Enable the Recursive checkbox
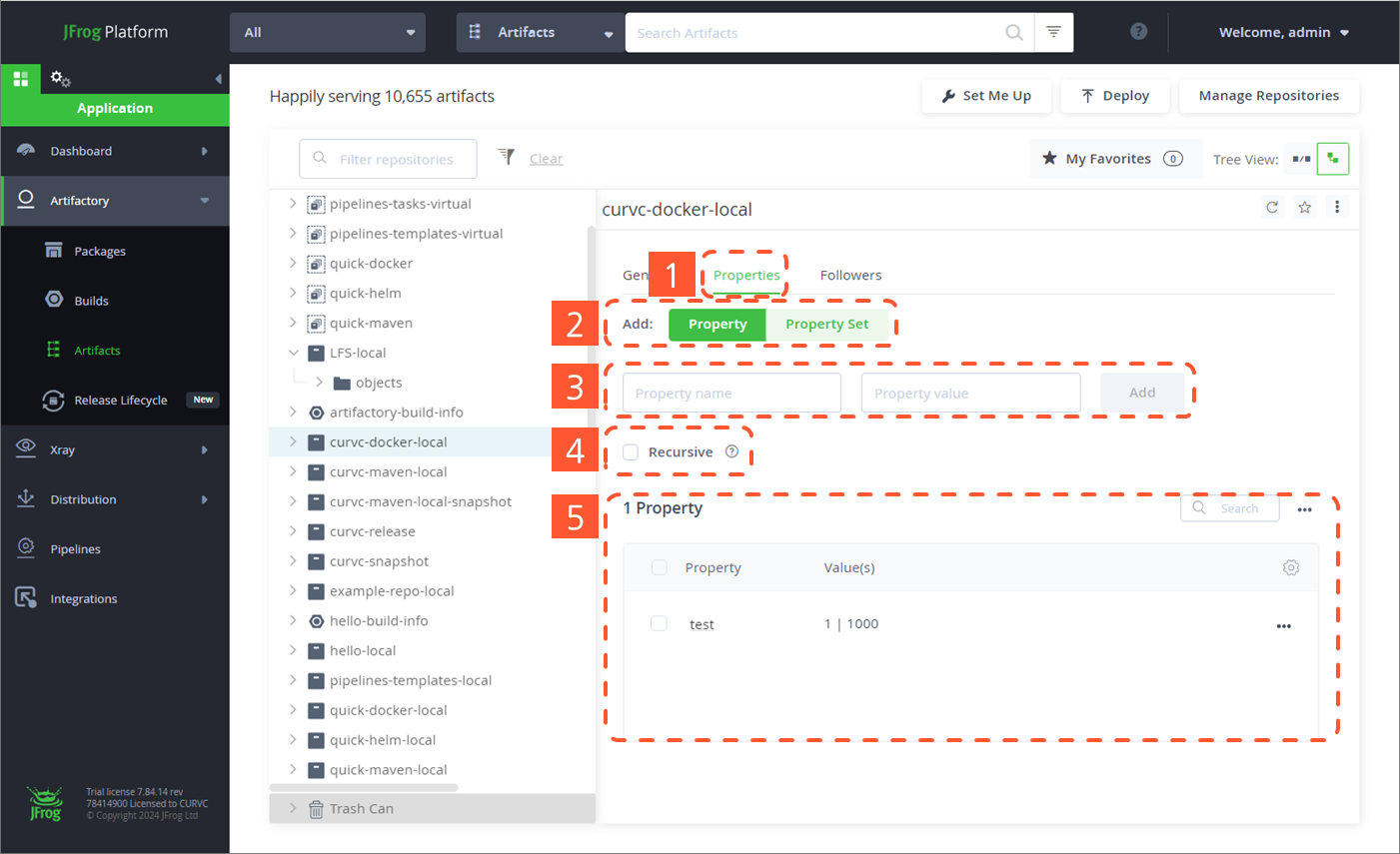Image resolution: width=1400 pixels, height=854 pixels. [631, 452]
